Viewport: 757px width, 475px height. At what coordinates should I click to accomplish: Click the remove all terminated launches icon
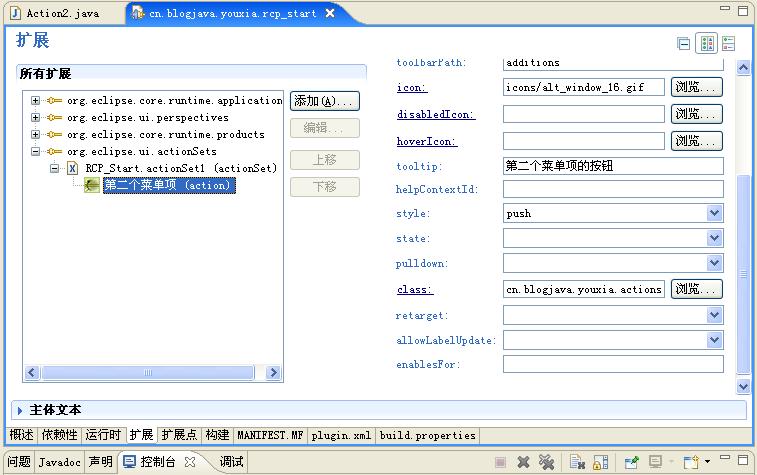pos(547,462)
